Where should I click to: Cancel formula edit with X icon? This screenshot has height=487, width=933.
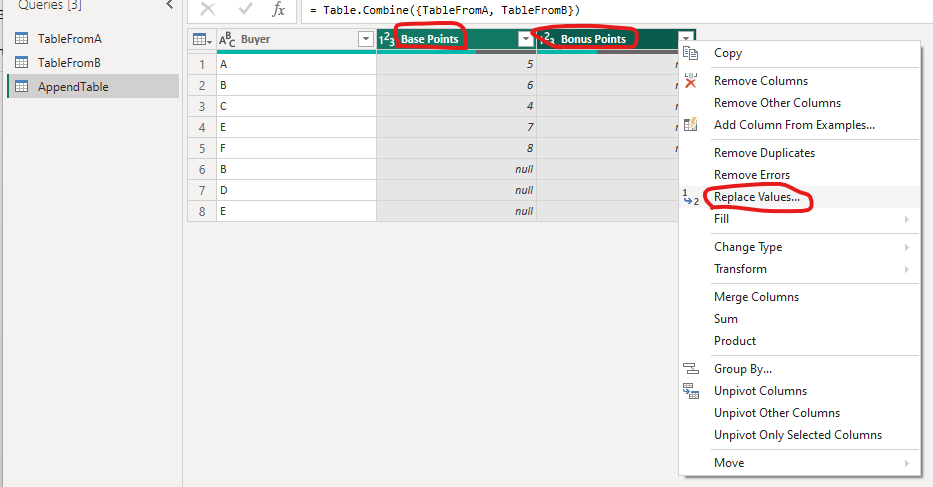208,9
